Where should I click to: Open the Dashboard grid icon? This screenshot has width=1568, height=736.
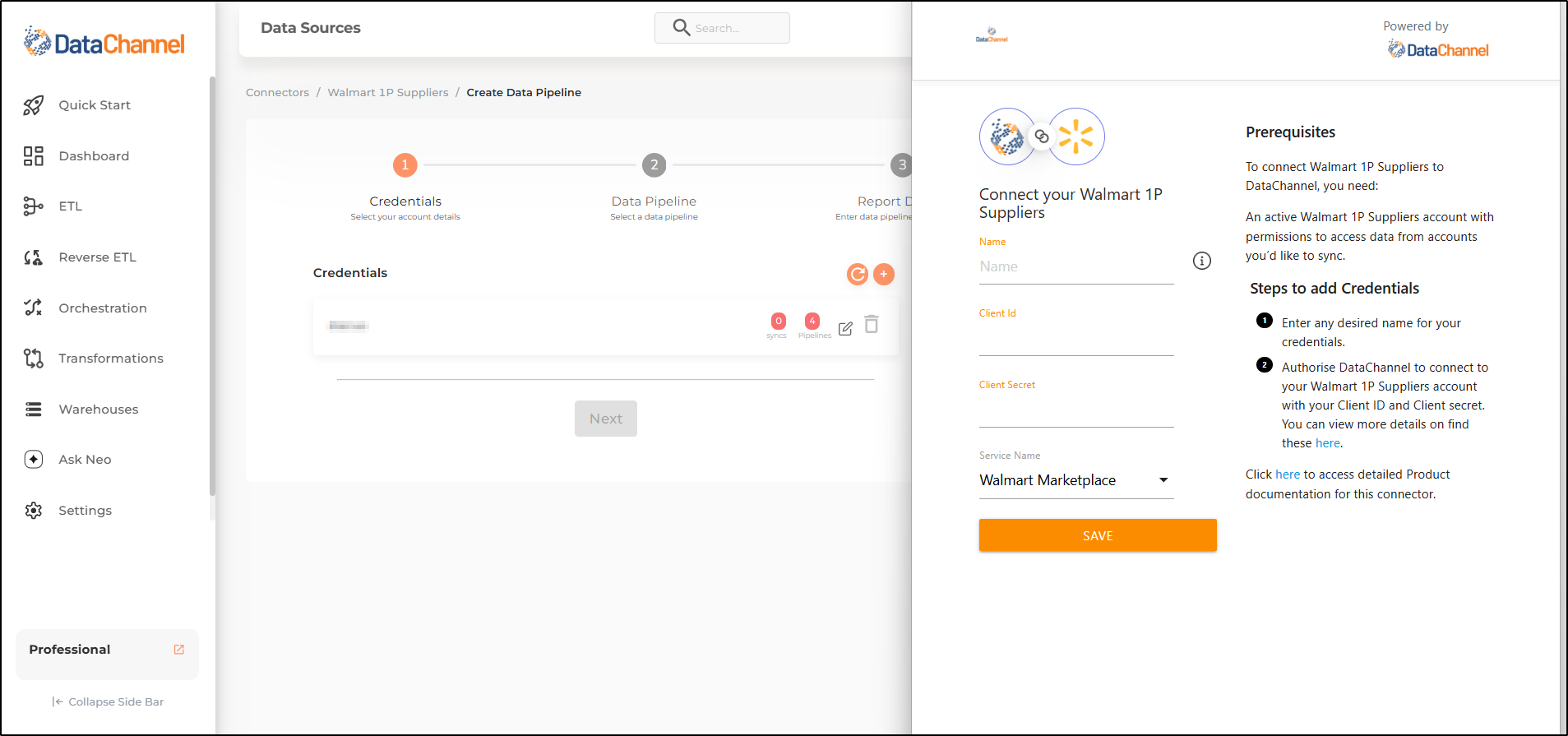click(x=33, y=156)
